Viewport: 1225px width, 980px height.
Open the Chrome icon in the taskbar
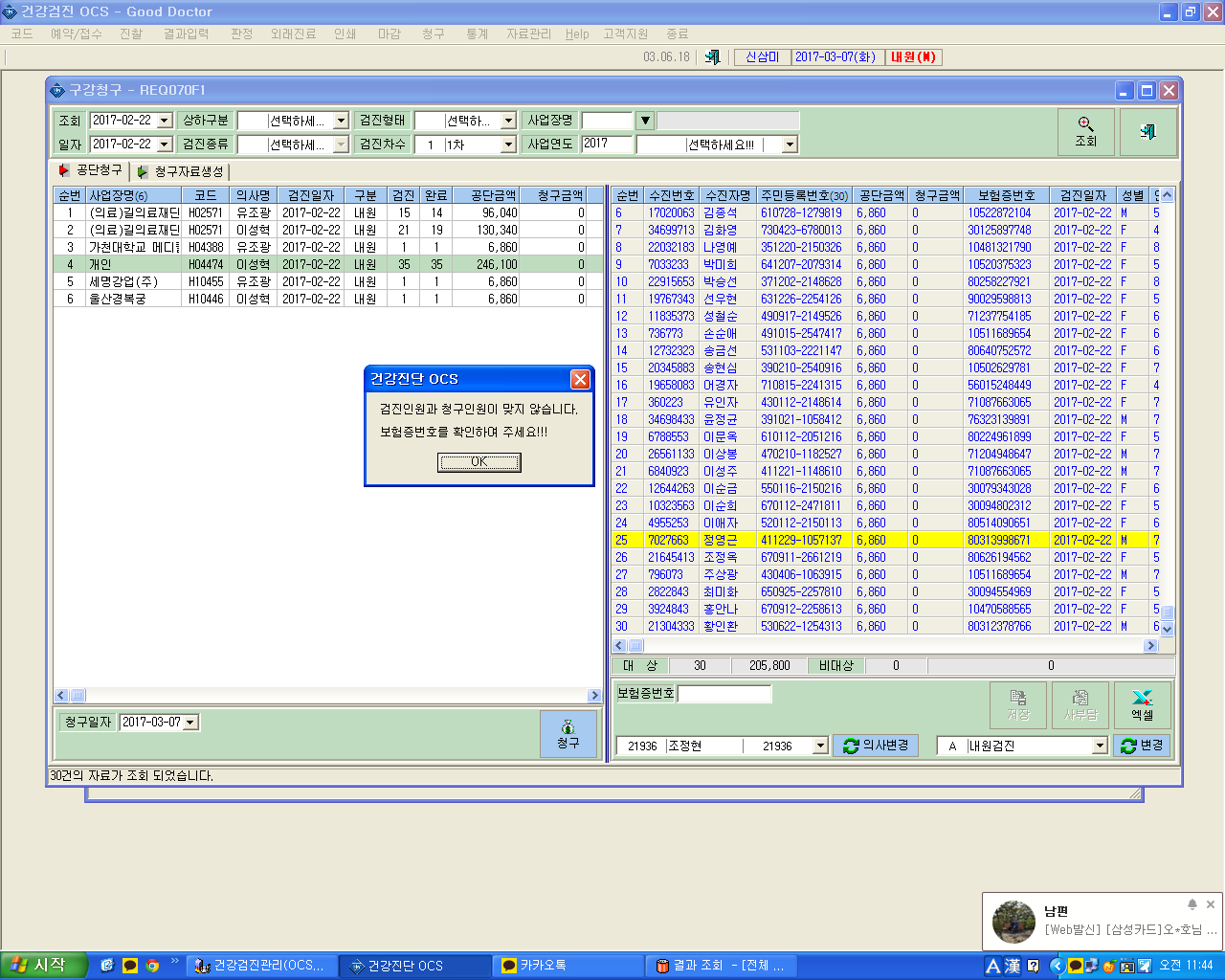[152, 966]
